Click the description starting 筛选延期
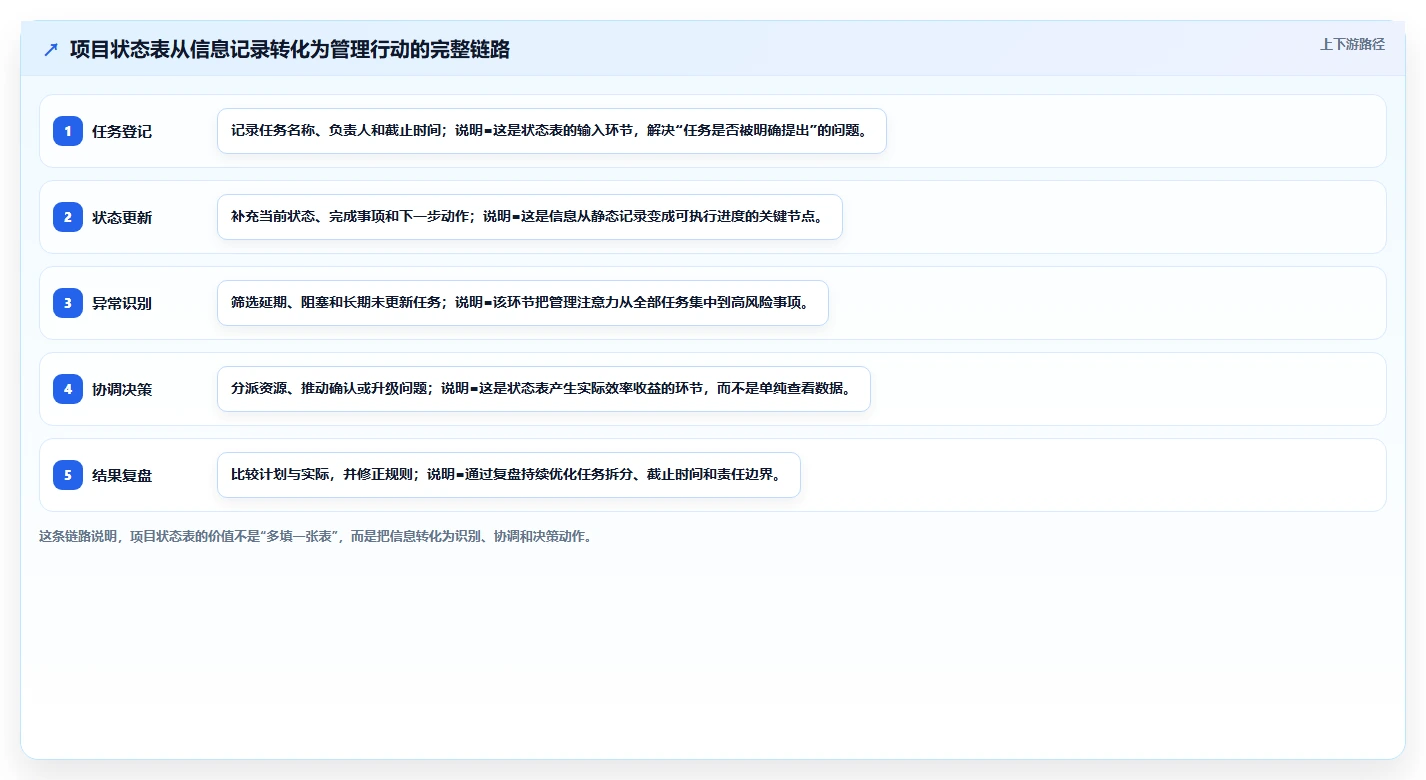The width and height of the screenshot is (1426, 780). point(523,303)
